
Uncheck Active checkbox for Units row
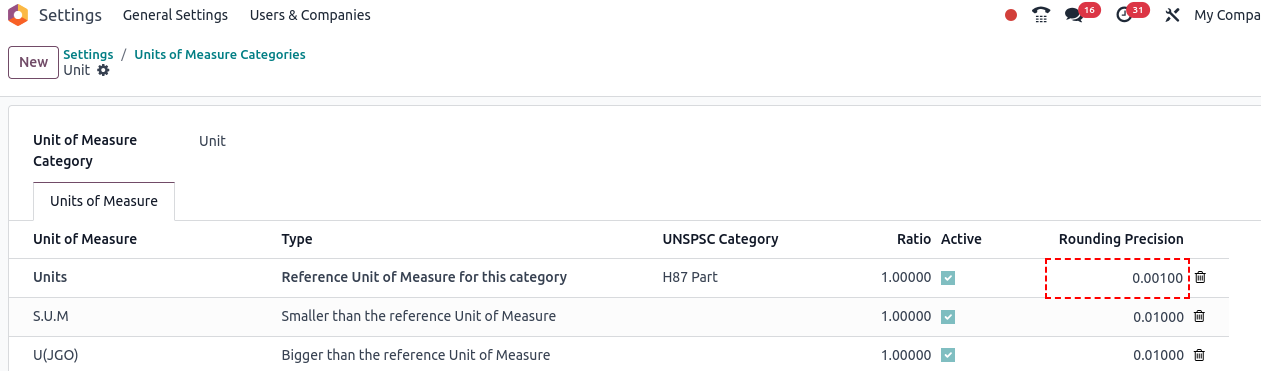(x=948, y=278)
